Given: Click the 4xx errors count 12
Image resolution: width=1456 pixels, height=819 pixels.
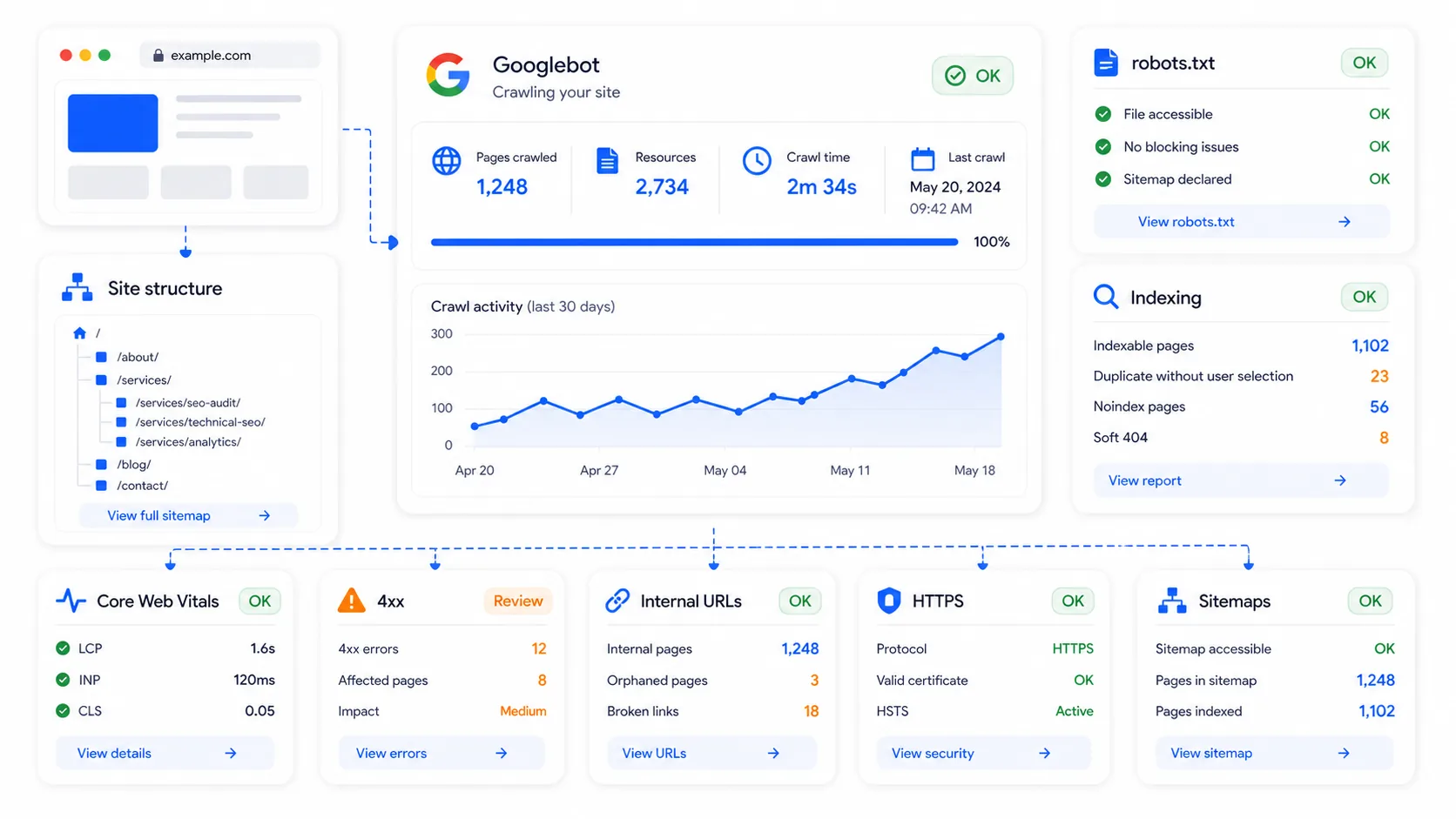Looking at the screenshot, I should [539, 648].
